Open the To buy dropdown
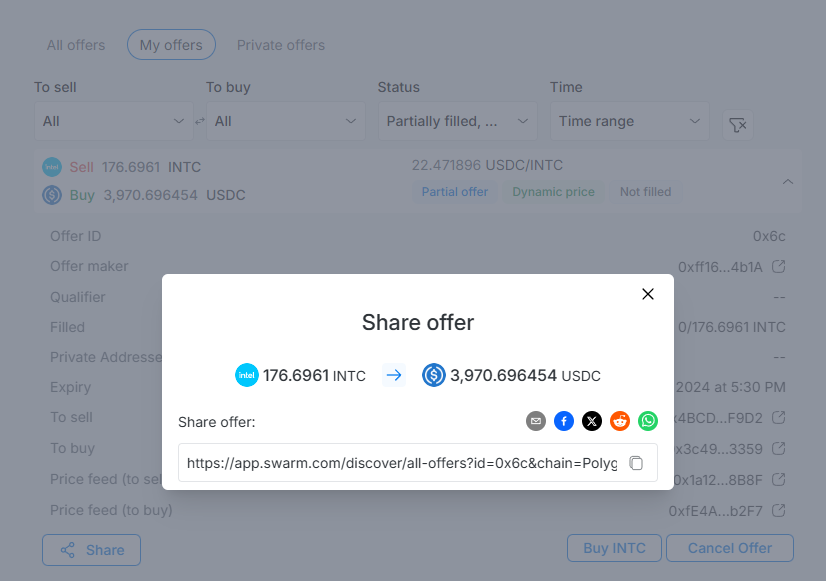Screen dimensions: 826x581 click(286, 121)
